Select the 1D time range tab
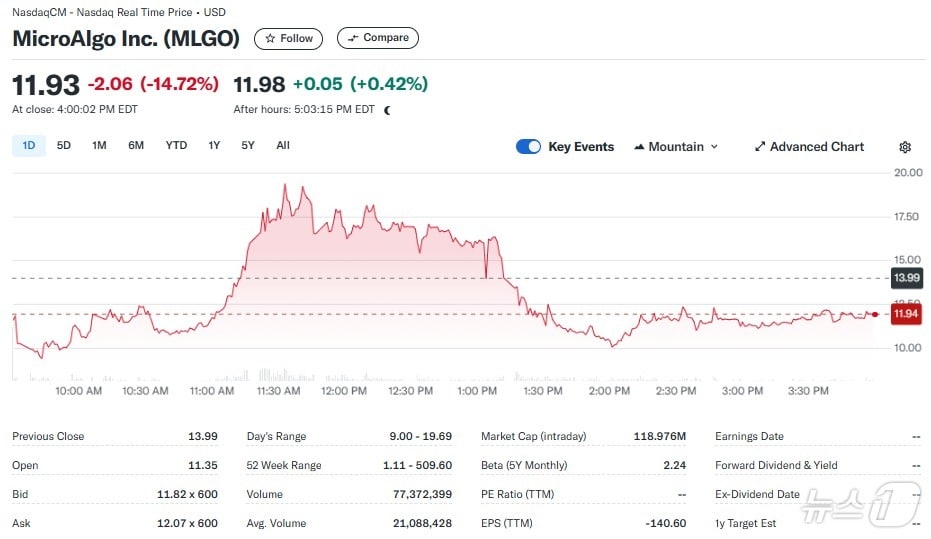The image size is (931, 539). (29, 146)
